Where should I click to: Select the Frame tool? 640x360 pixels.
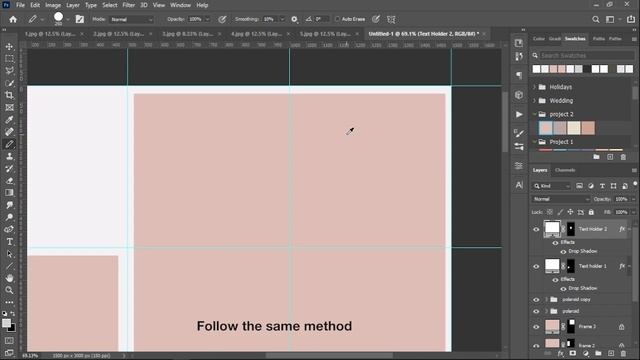coord(9,108)
